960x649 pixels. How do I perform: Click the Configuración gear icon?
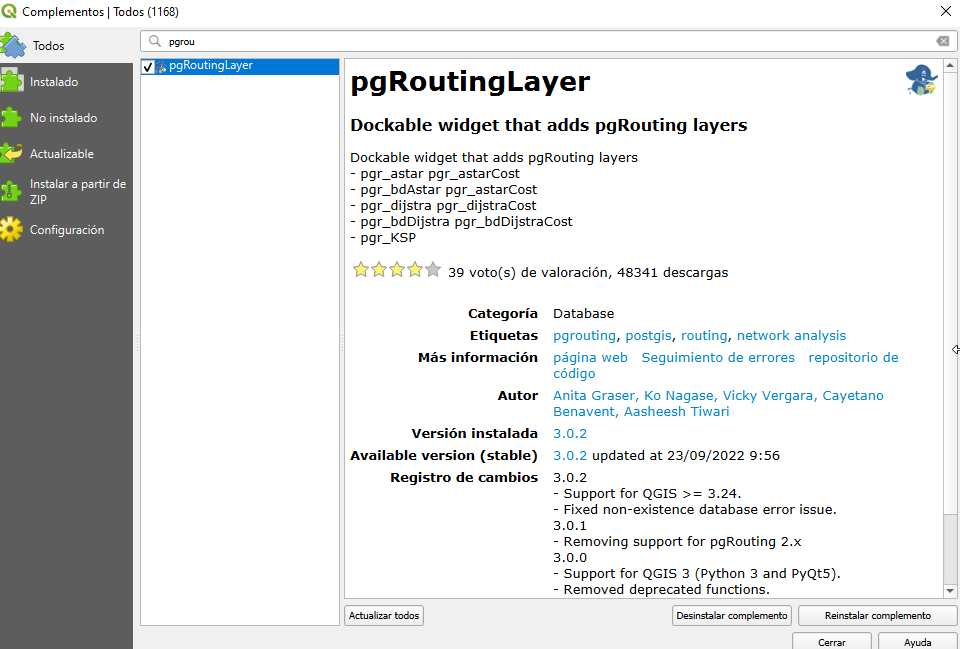[11, 230]
